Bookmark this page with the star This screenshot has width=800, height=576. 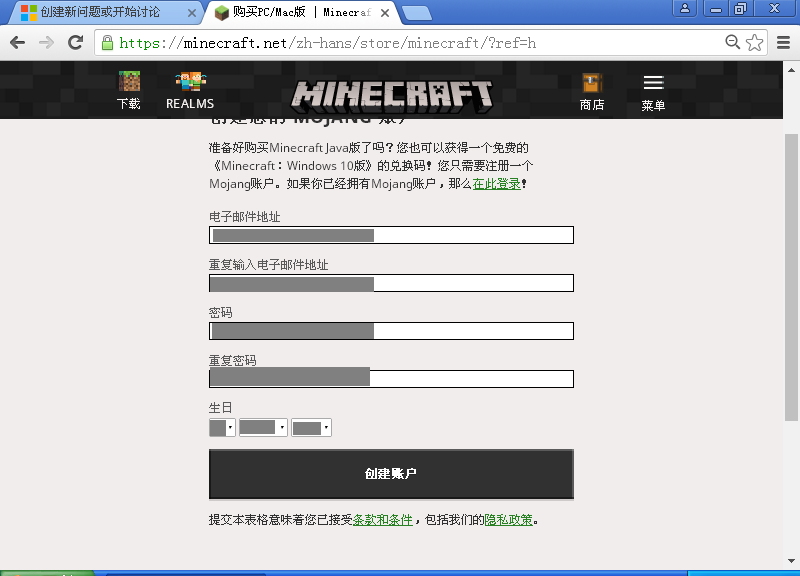point(755,42)
